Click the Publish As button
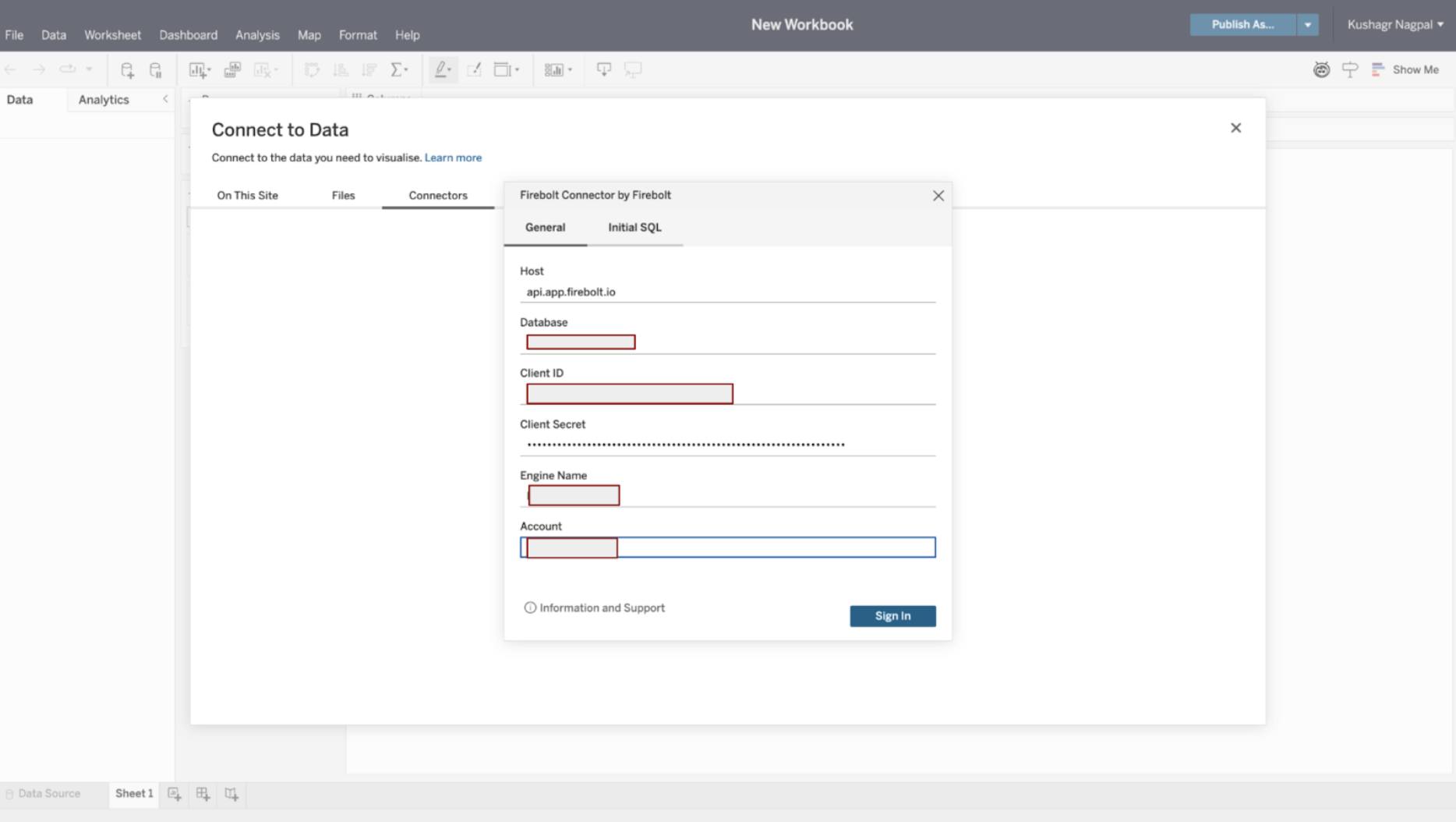The height and width of the screenshot is (822, 1456). pos(1242,24)
